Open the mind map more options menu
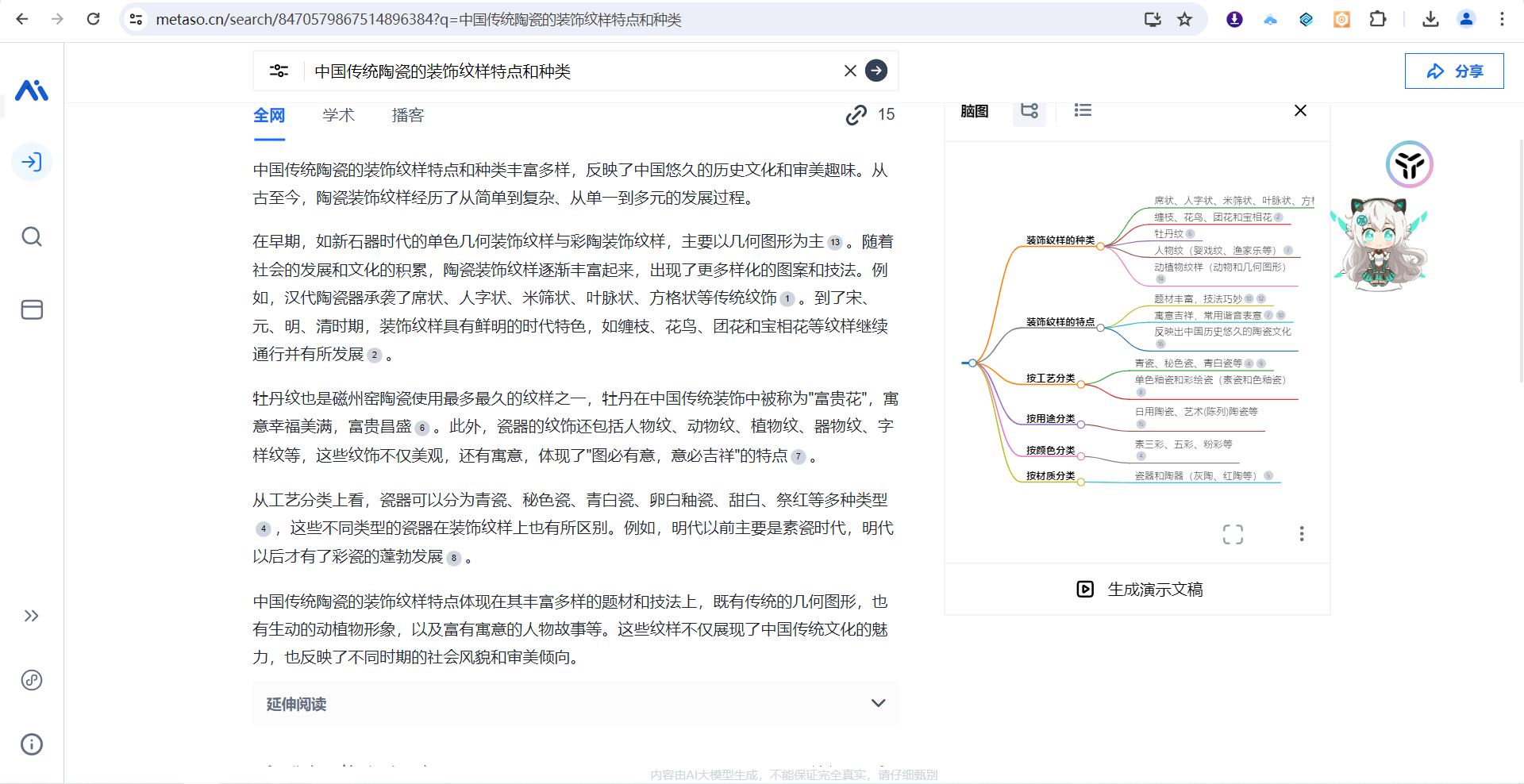 (1302, 534)
